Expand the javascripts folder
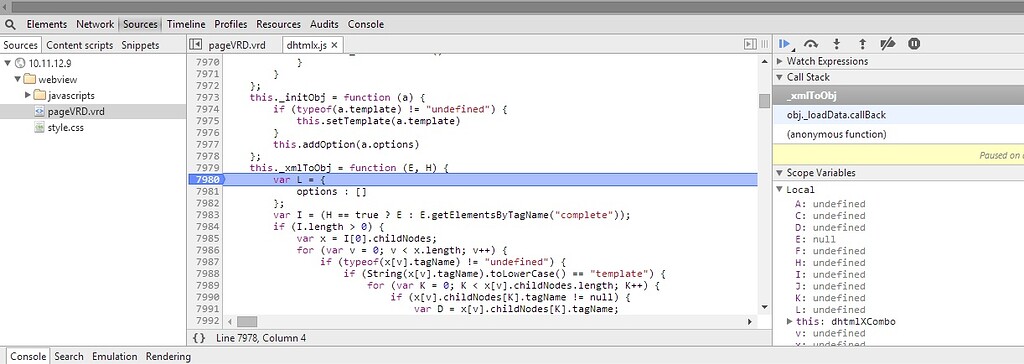Screen dimensions: 1024x364 pyautogui.click(x=28, y=95)
